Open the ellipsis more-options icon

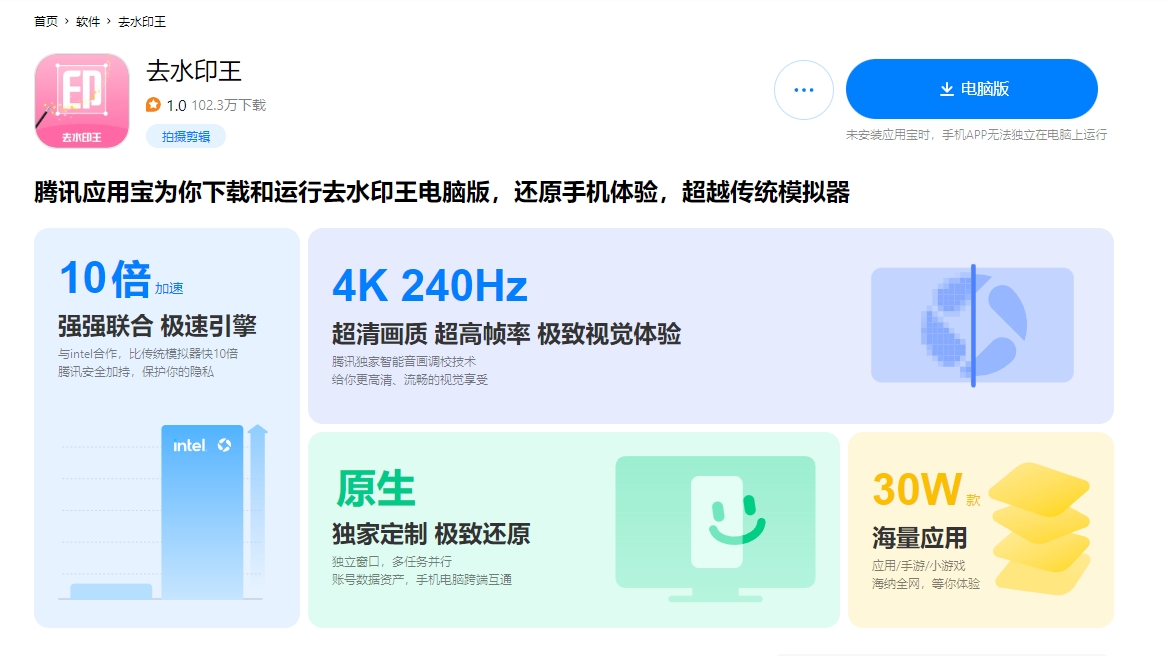(x=804, y=89)
